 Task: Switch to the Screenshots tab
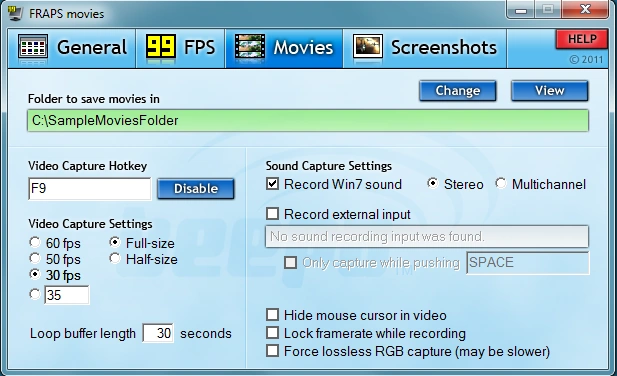pyautogui.click(x=425, y=48)
